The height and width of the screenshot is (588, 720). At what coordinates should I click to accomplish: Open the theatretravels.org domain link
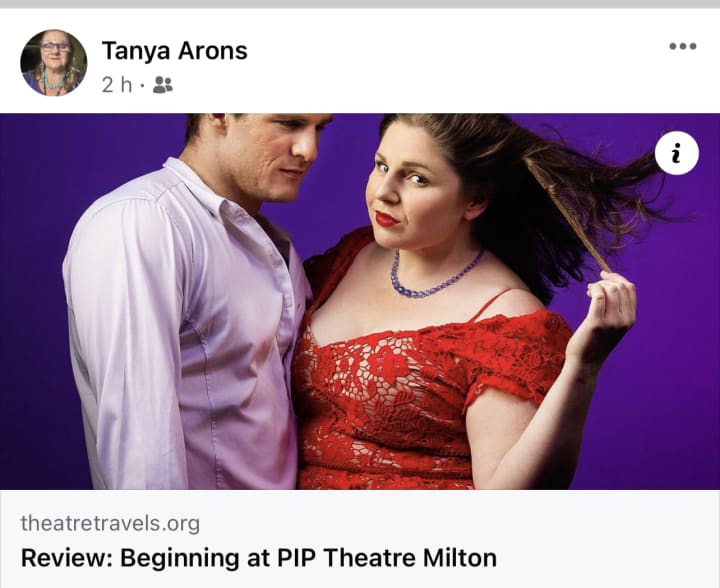pyautogui.click(x=110, y=523)
